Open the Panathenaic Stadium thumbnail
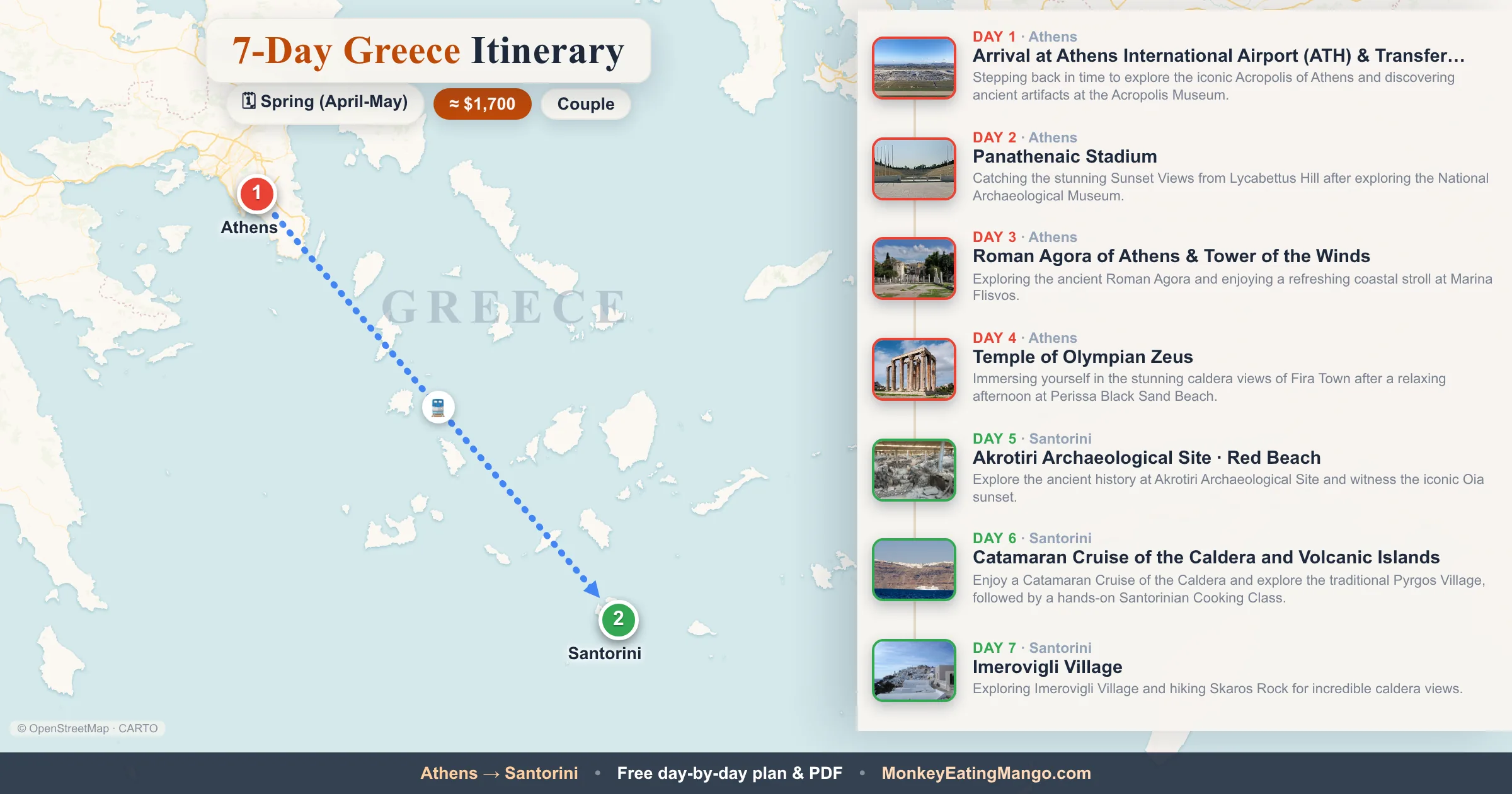The height and width of the screenshot is (794, 1512). (913, 169)
